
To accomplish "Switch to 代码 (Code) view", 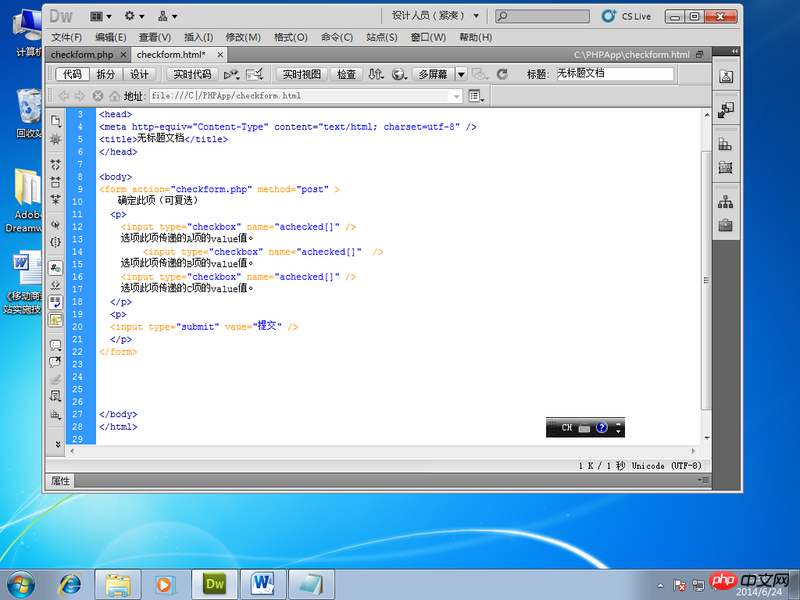I will [x=72, y=74].
